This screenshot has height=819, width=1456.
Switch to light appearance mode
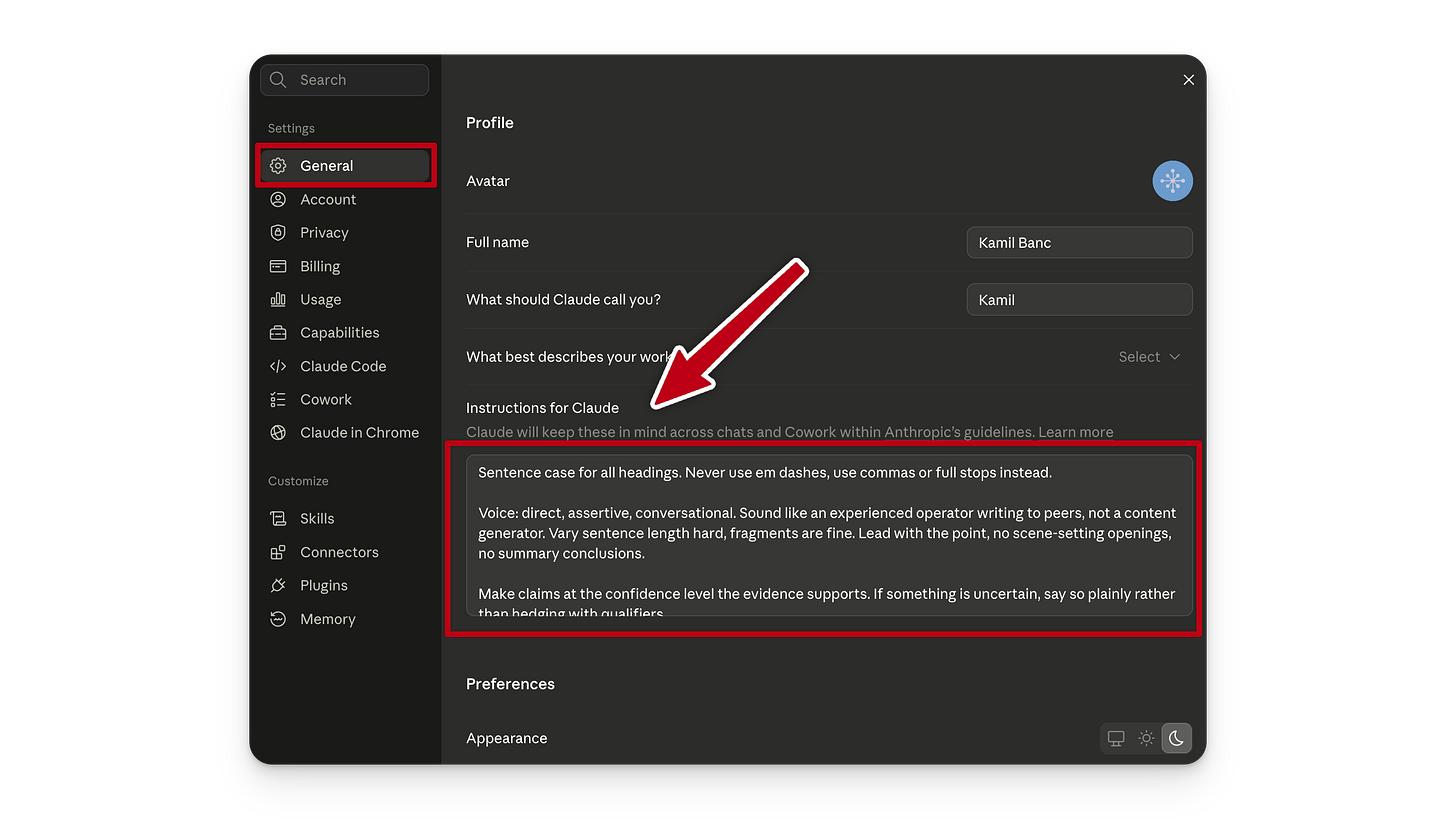click(1146, 738)
